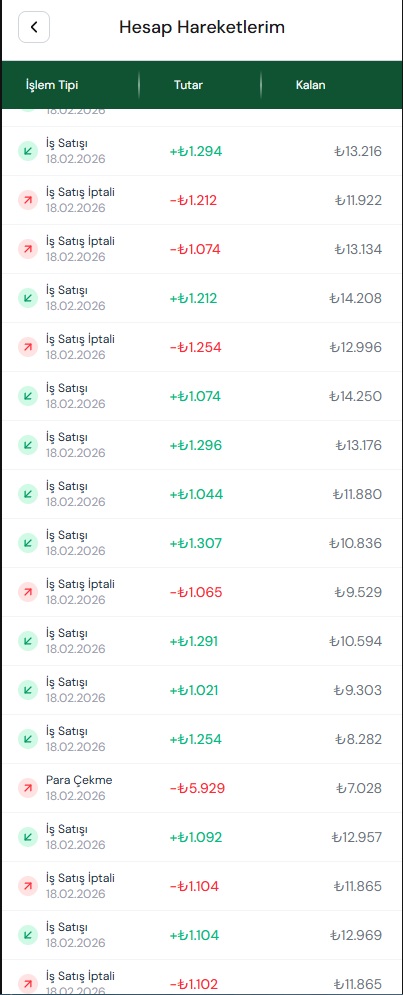Select the Kalan column header
This screenshot has height=995, width=403.
[310, 85]
